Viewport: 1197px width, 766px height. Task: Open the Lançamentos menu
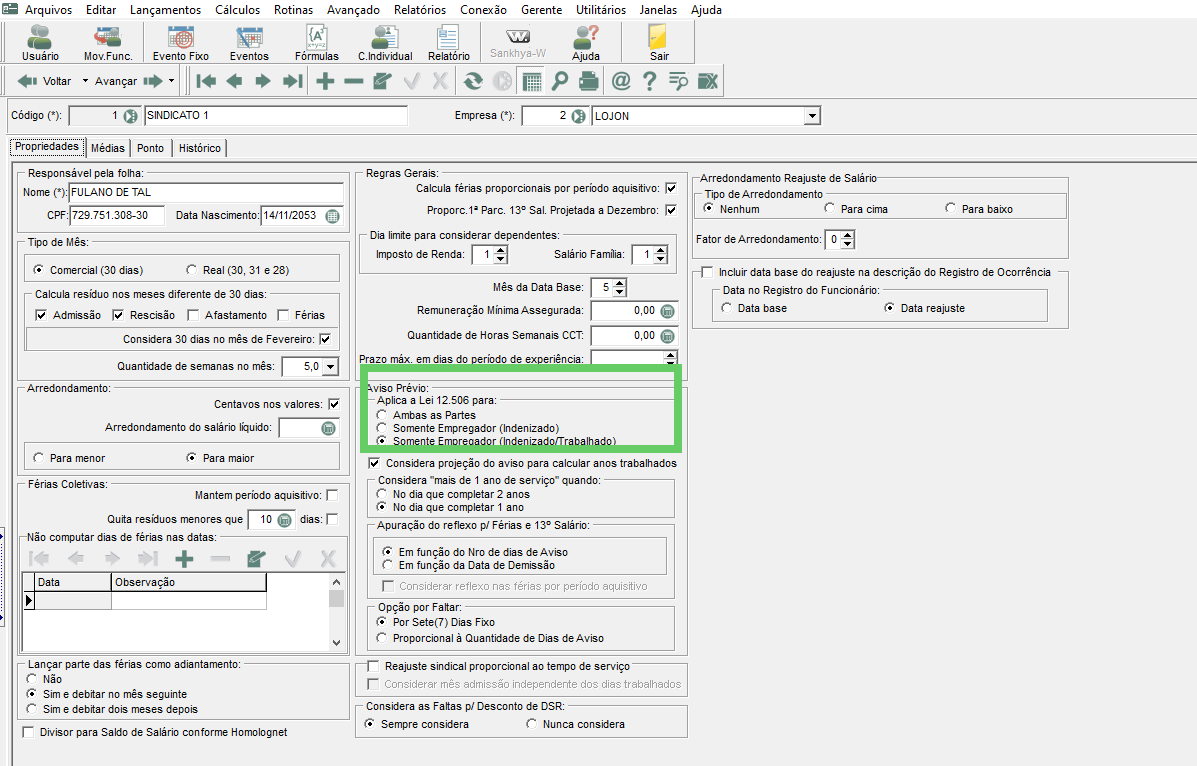pyautogui.click(x=166, y=10)
